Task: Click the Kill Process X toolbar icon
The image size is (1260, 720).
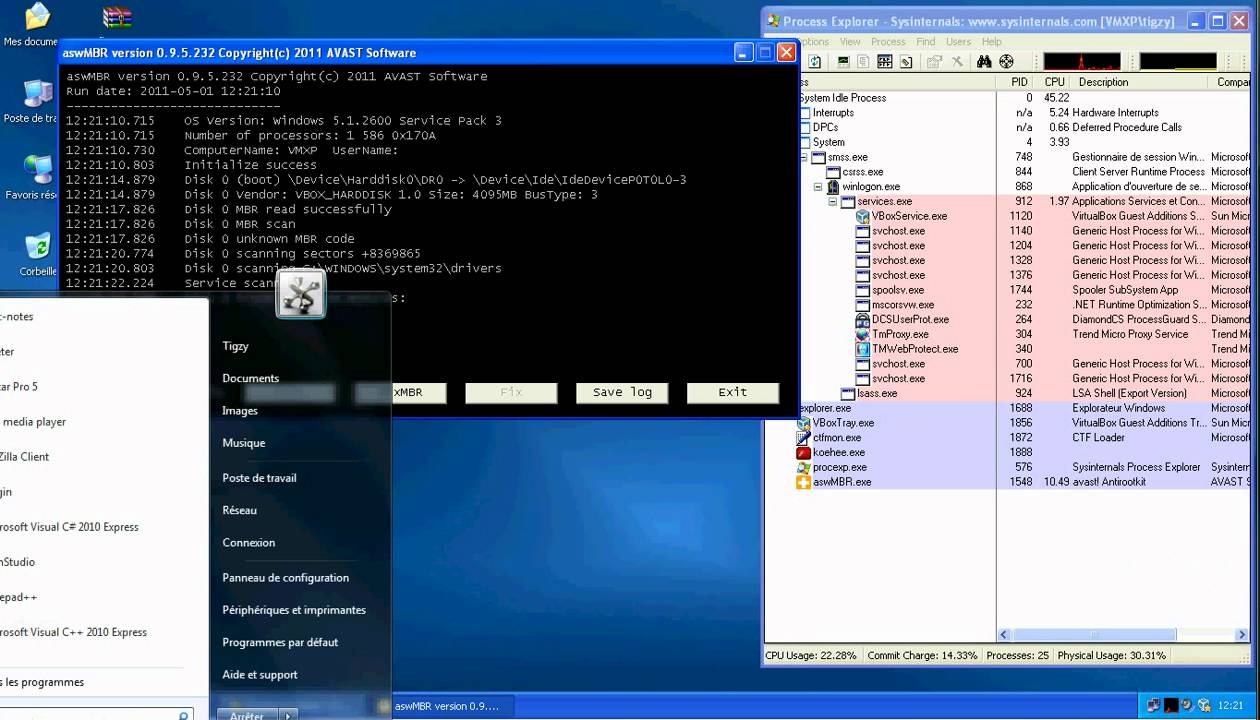Action: tap(957, 61)
